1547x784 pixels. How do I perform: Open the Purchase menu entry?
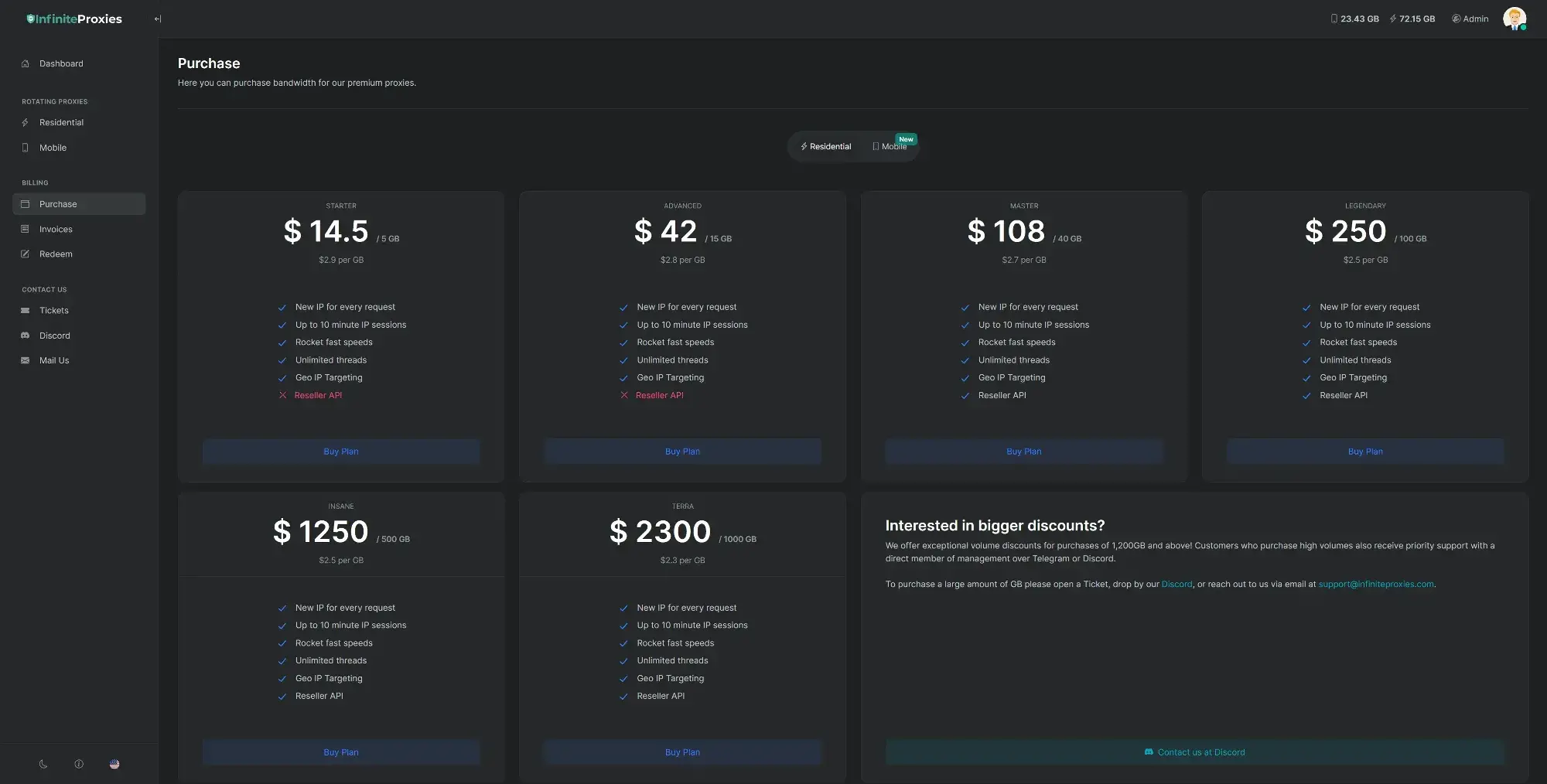click(x=59, y=203)
